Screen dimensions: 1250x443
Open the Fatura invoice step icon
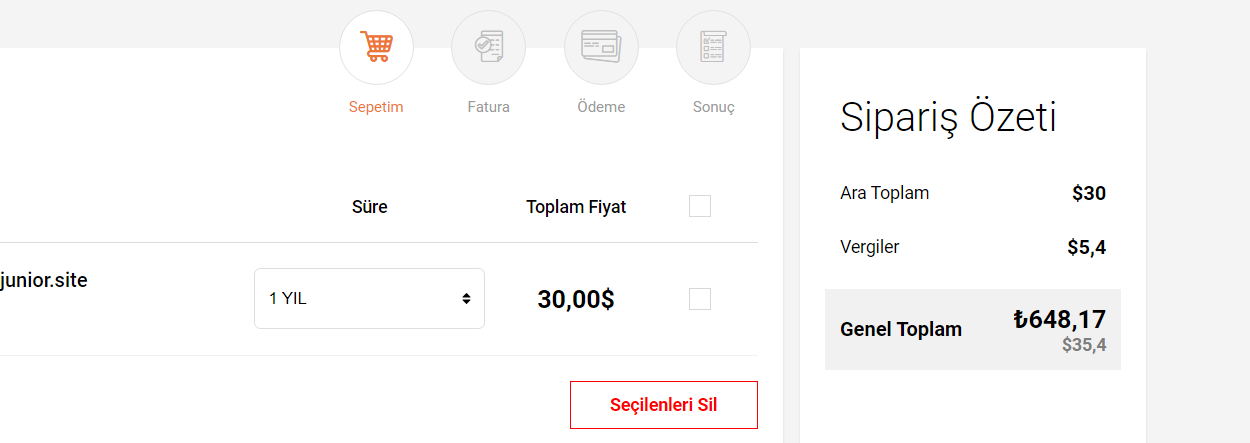coord(489,47)
